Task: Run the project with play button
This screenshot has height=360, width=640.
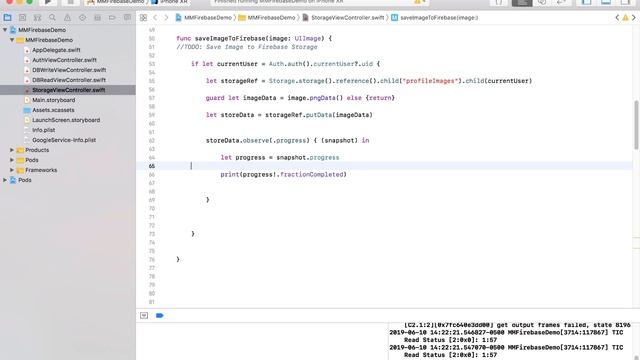Action: 48,2
